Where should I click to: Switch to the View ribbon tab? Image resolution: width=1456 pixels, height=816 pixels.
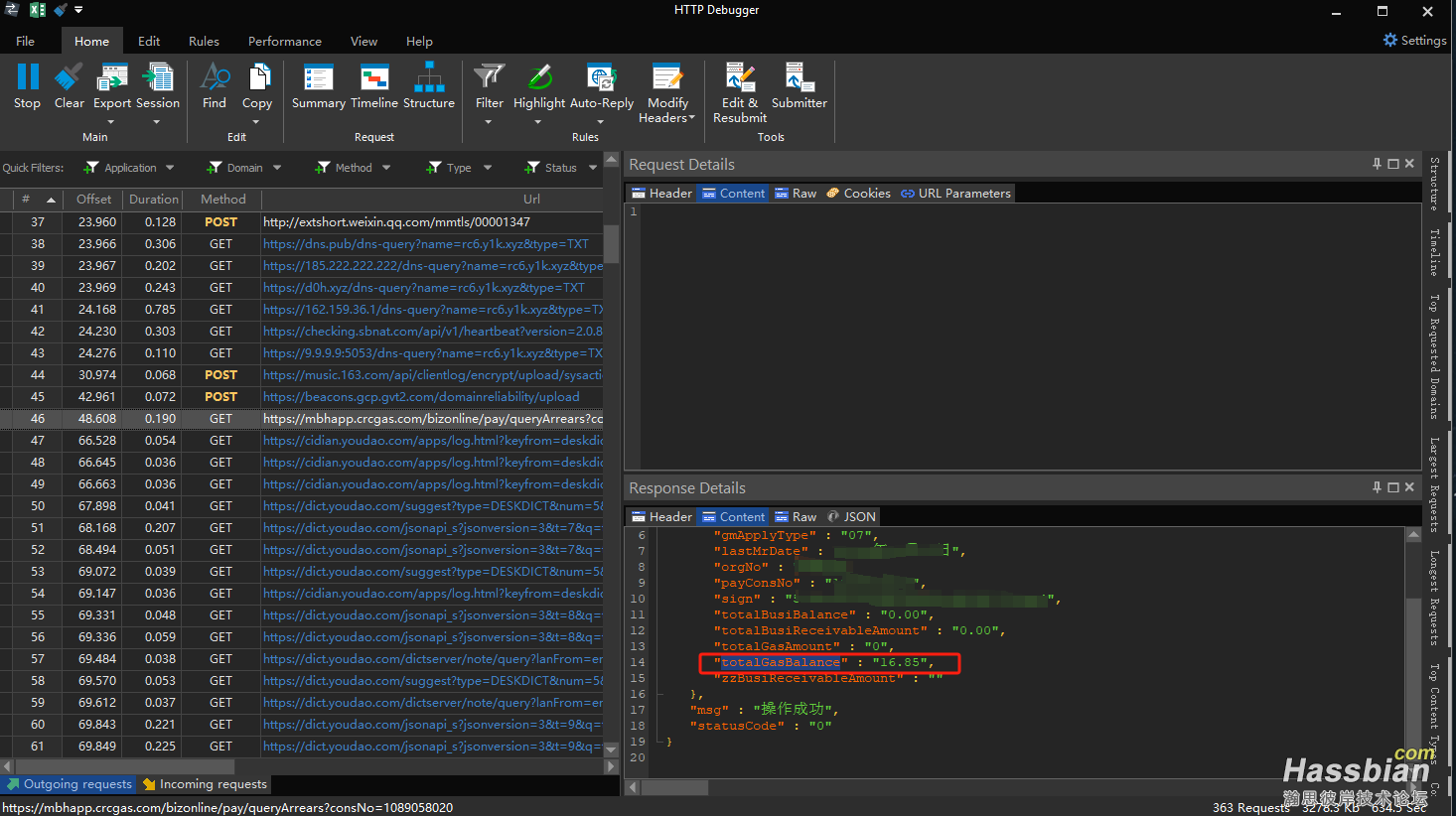[x=364, y=41]
